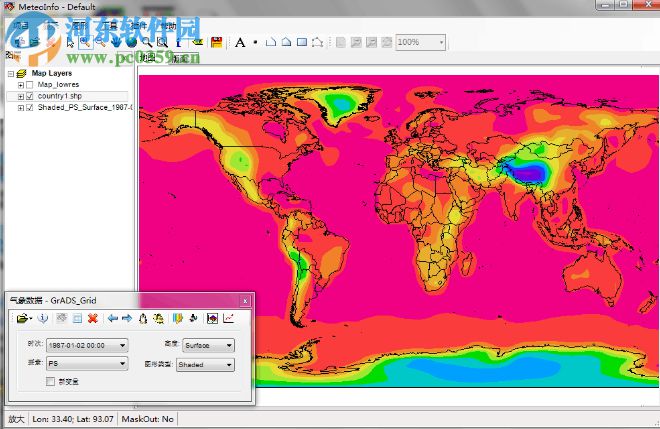Go to next time with right arrow
The width and height of the screenshot is (660, 429).
[x=127, y=319]
